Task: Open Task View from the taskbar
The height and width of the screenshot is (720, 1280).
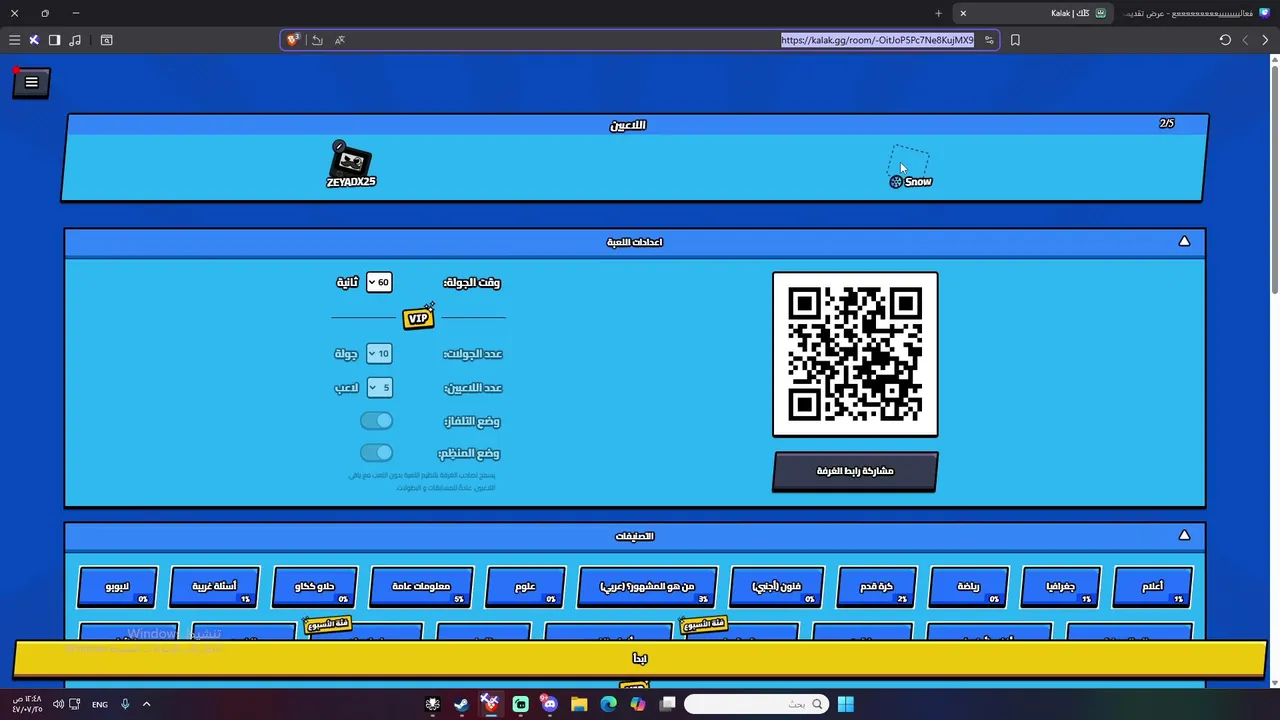Action: 668,704
